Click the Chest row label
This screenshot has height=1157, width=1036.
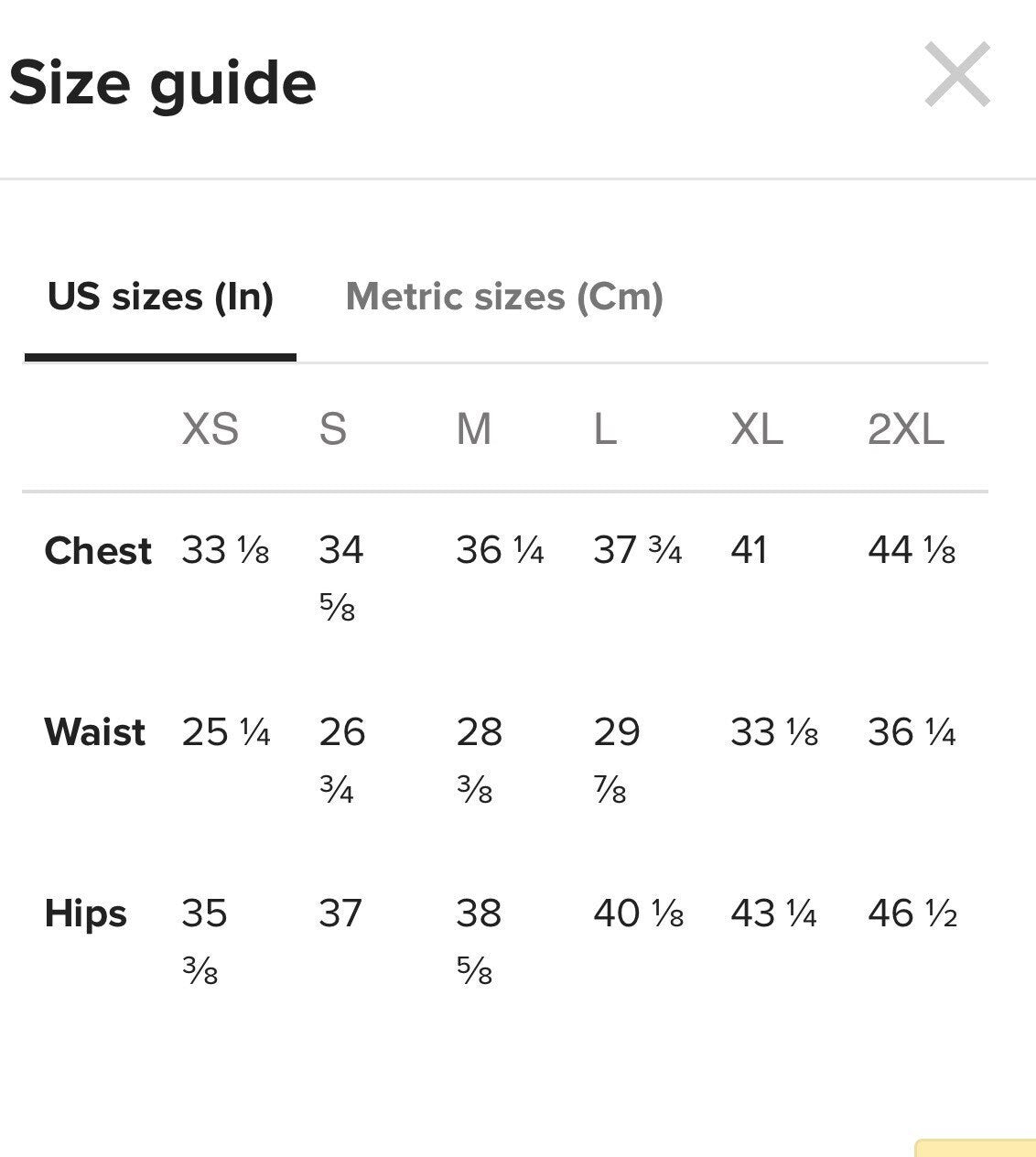click(98, 551)
